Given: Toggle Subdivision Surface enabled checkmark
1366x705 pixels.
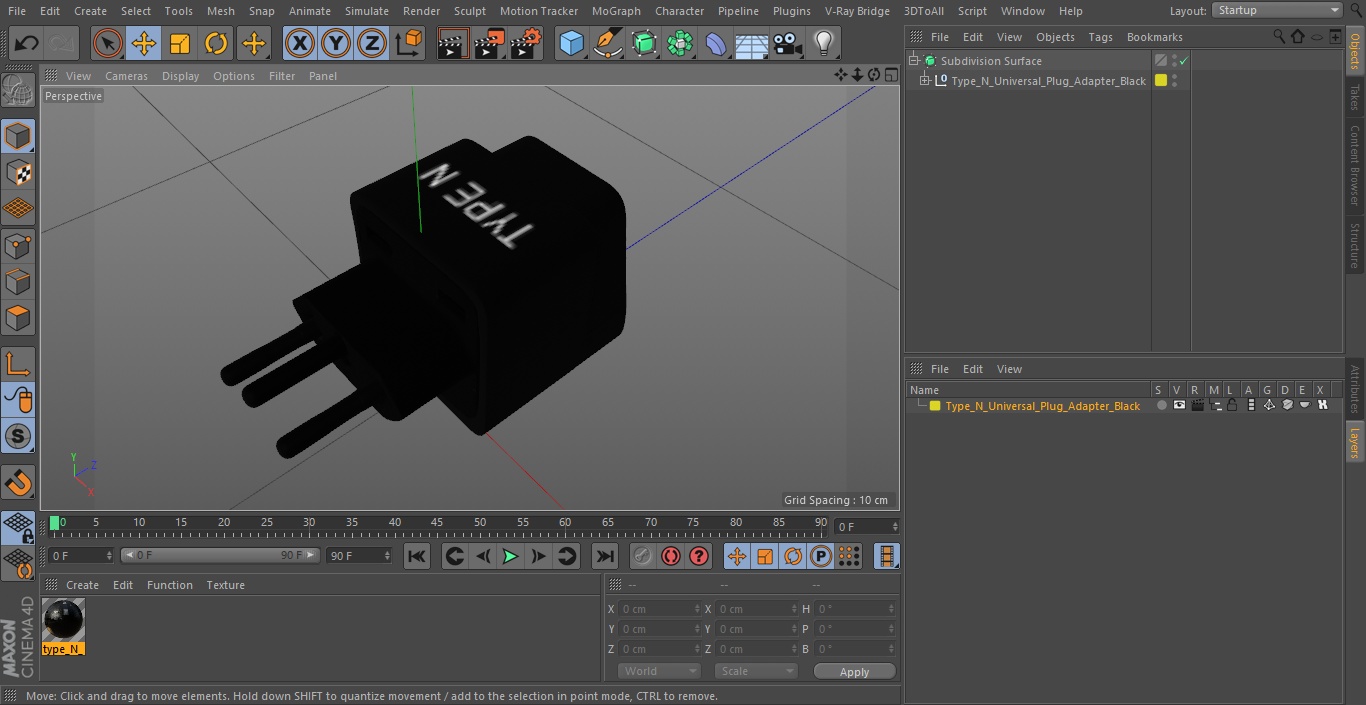Looking at the screenshot, I should pos(1183,61).
